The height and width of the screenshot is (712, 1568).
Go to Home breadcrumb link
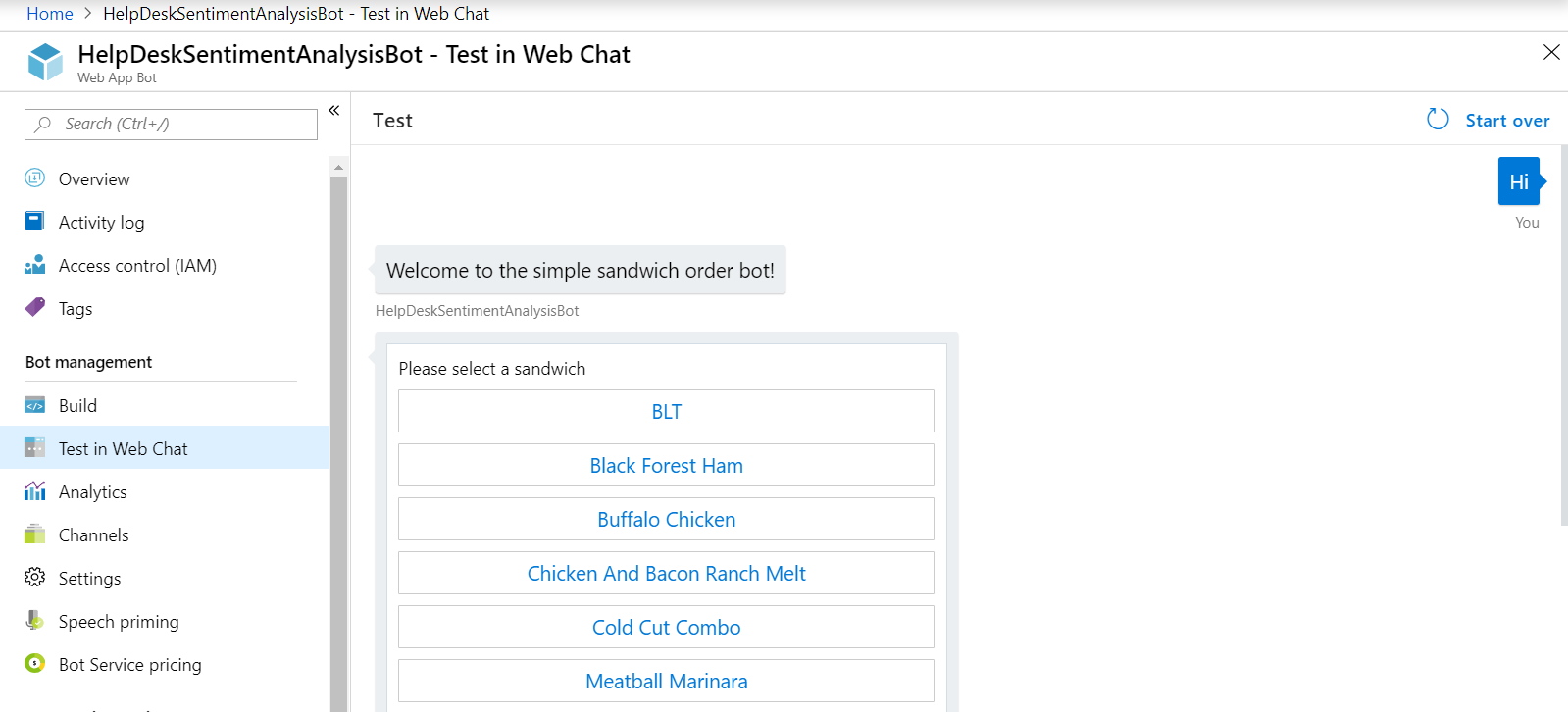50,14
